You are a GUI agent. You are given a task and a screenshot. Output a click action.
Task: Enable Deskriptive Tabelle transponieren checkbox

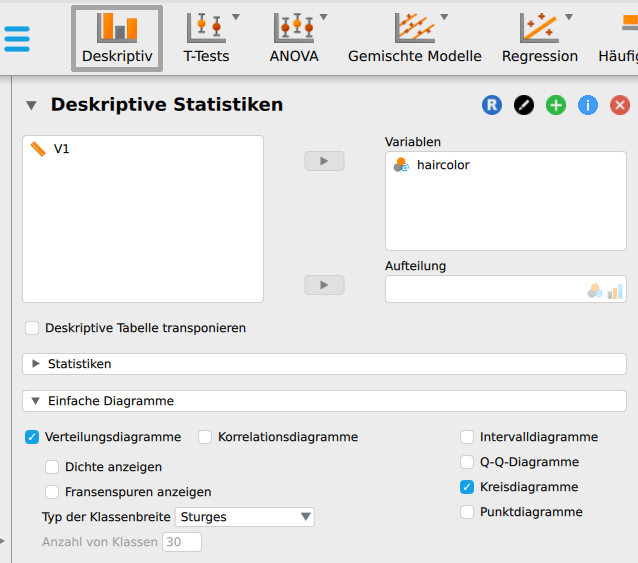[x=33, y=328]
